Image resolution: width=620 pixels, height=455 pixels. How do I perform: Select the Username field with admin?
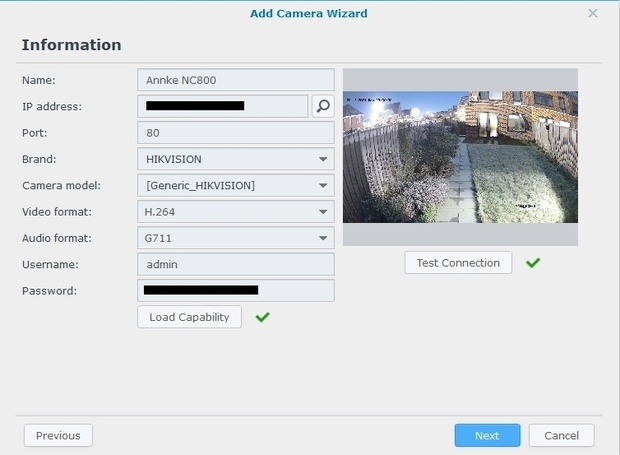[235, 264]
